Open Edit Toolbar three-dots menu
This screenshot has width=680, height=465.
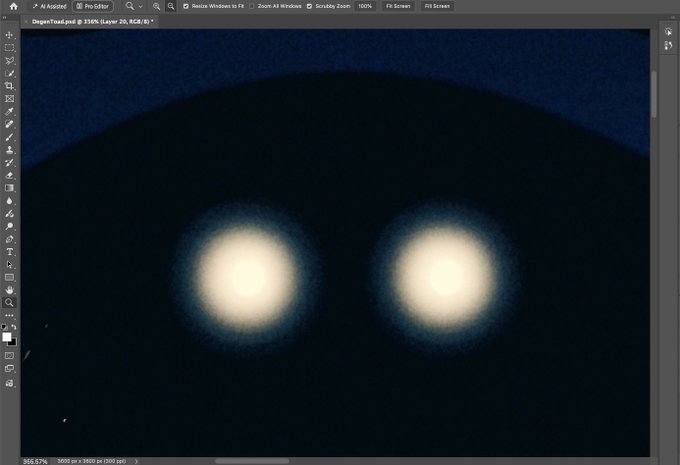point(9,315)
